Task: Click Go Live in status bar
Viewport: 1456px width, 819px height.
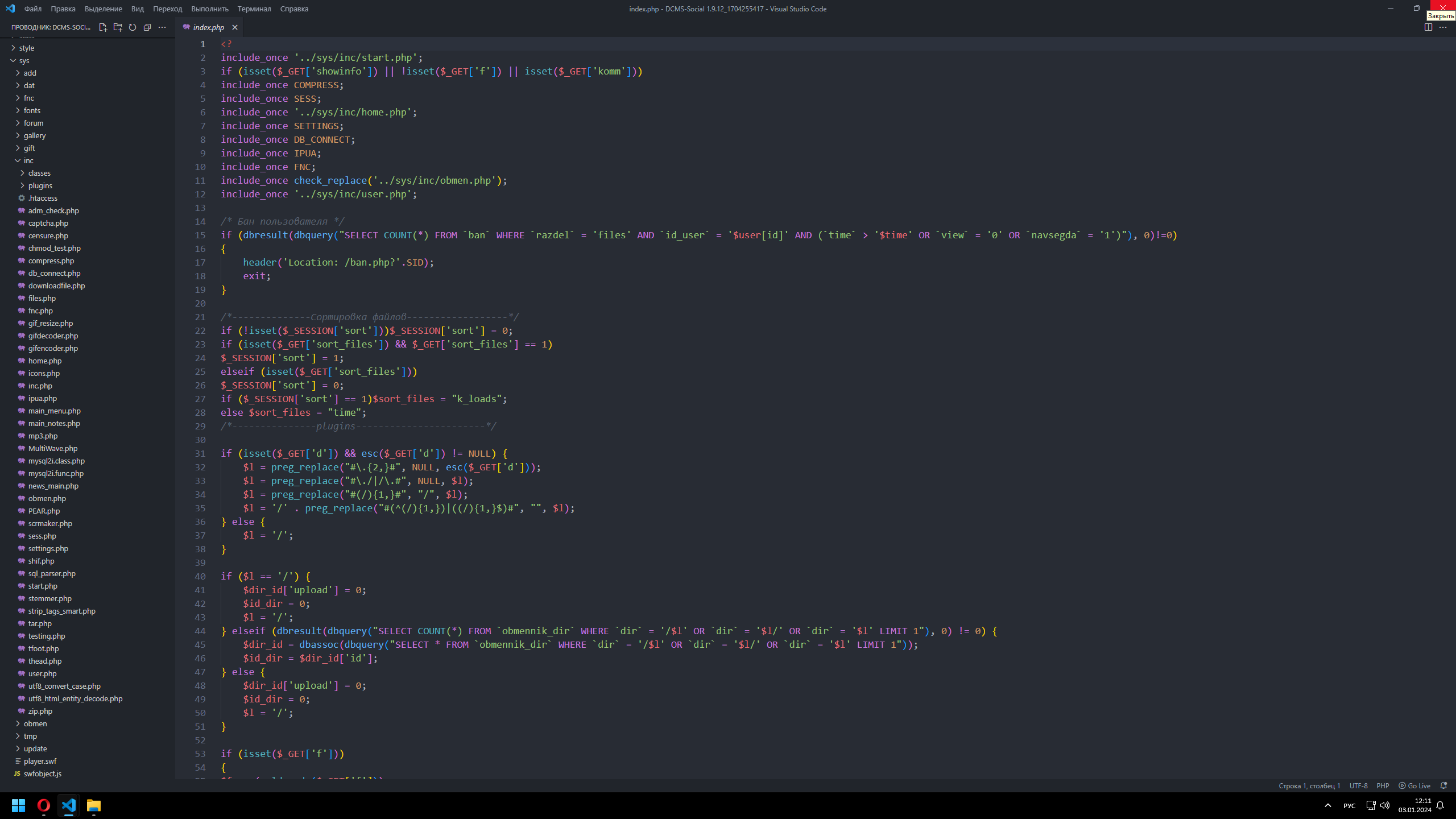Action: pyautogui.click(x=1414, y=785)
